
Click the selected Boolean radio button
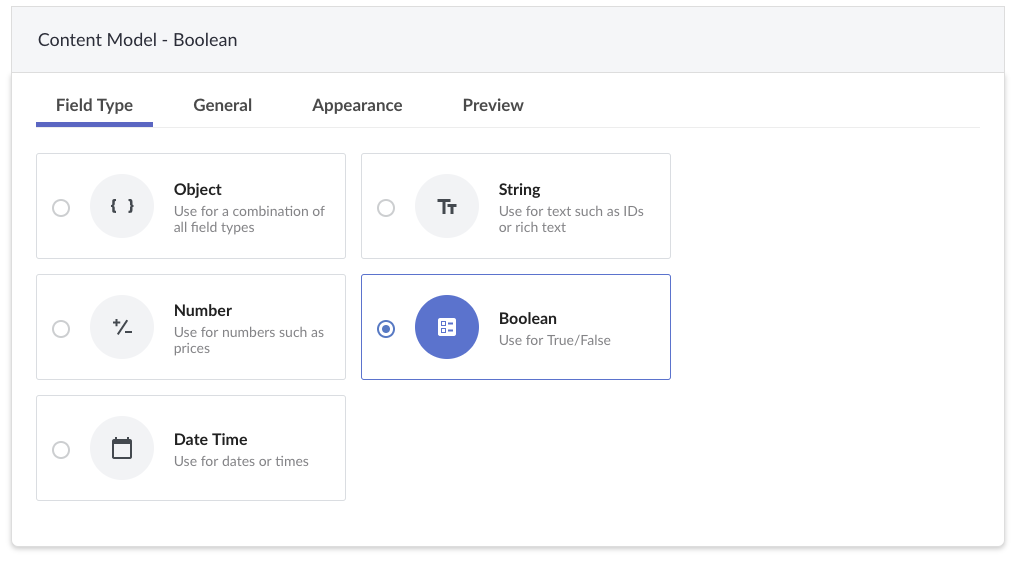(x=386, y=329)
